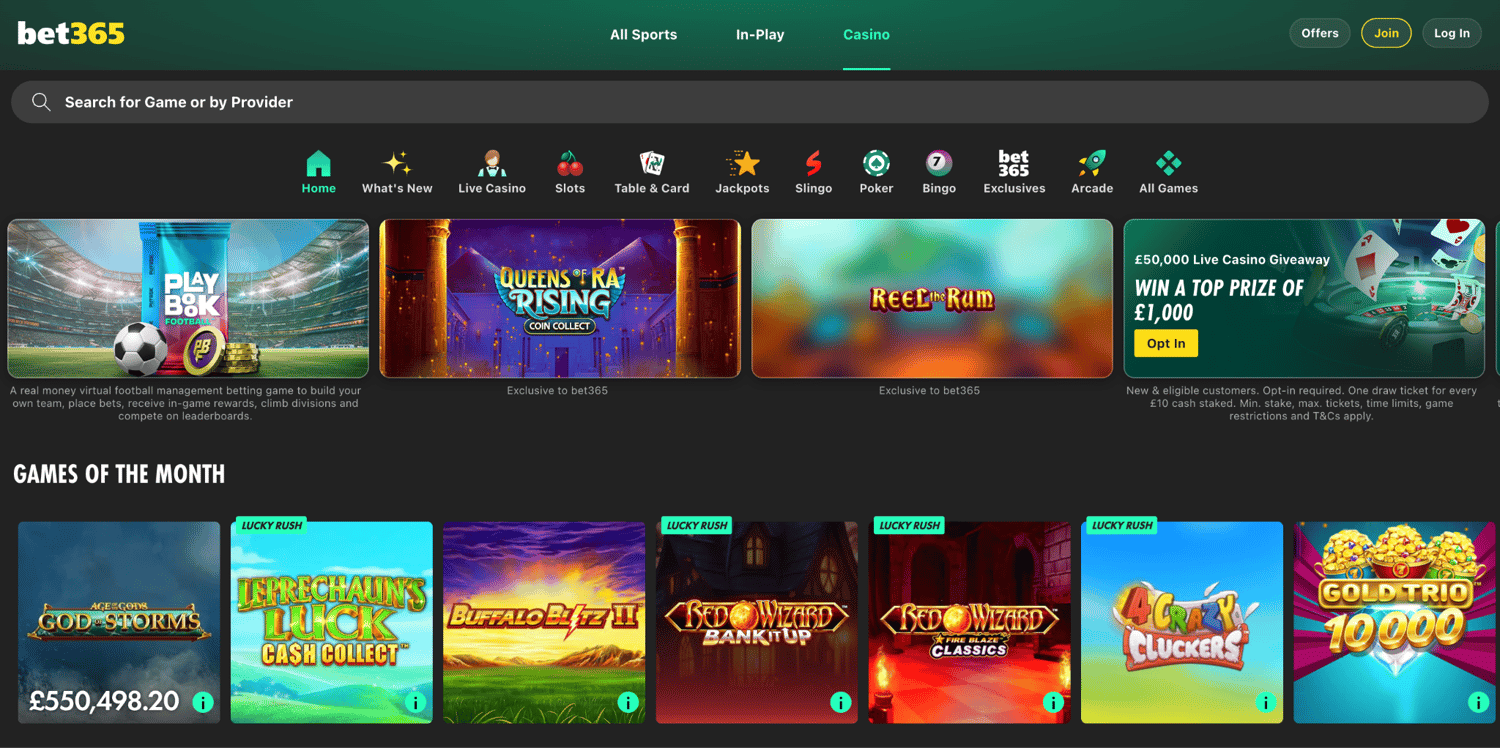This screenshot has width=1500, height=748.
Task: Open the Table & Card category
Action: coord(652,172)
